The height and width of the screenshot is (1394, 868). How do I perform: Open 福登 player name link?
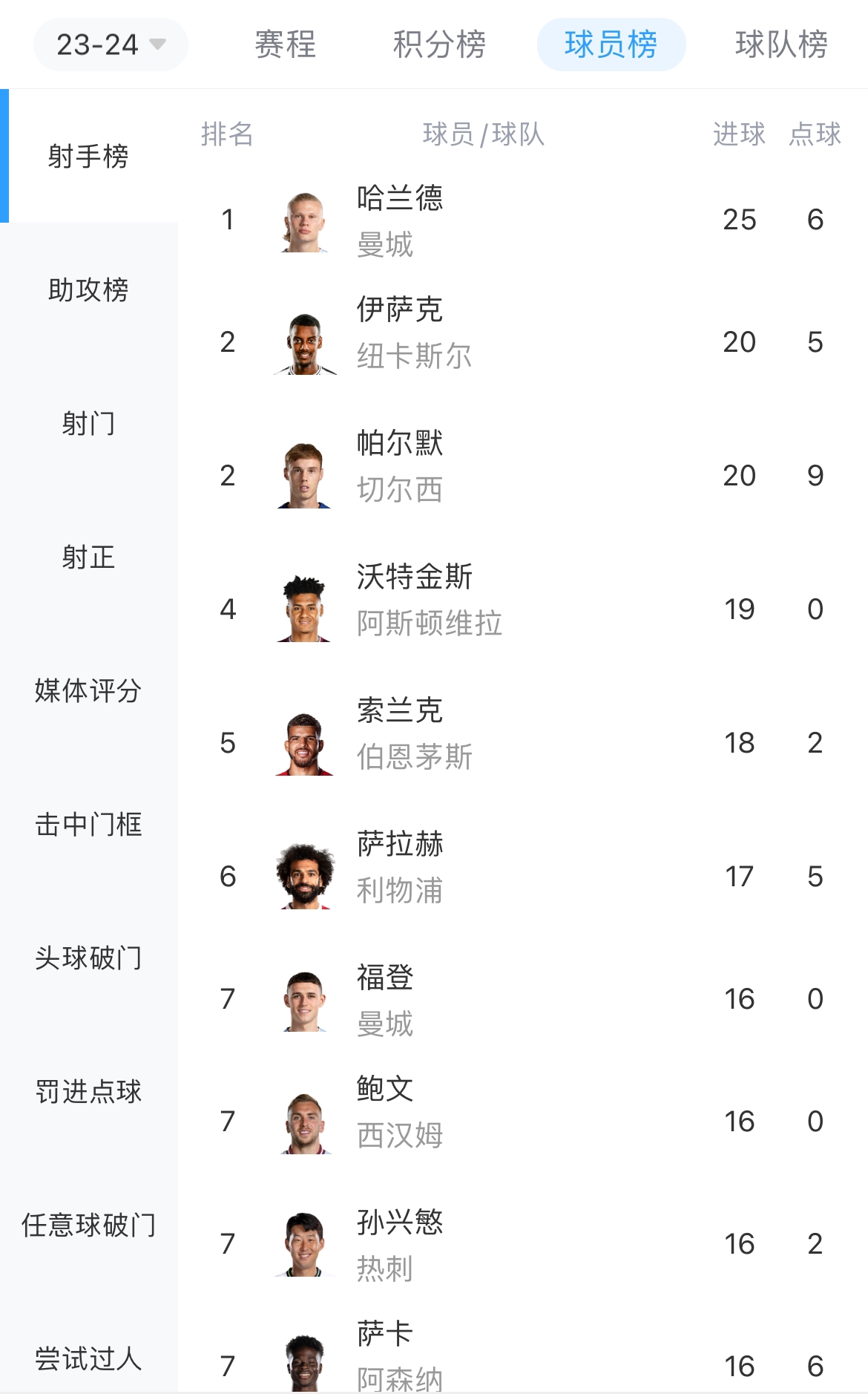(384, 978)
